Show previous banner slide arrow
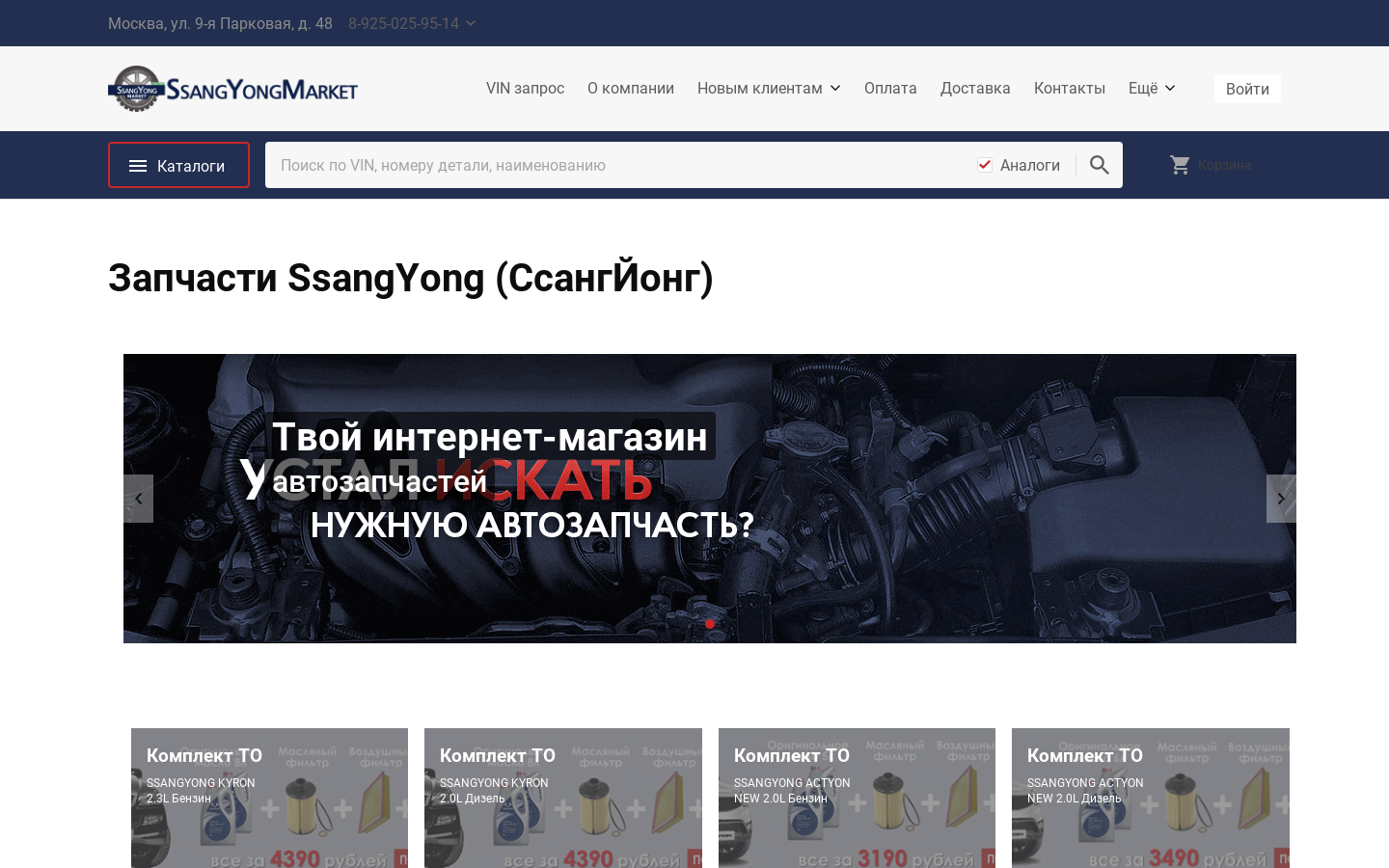 coord(139,499)
